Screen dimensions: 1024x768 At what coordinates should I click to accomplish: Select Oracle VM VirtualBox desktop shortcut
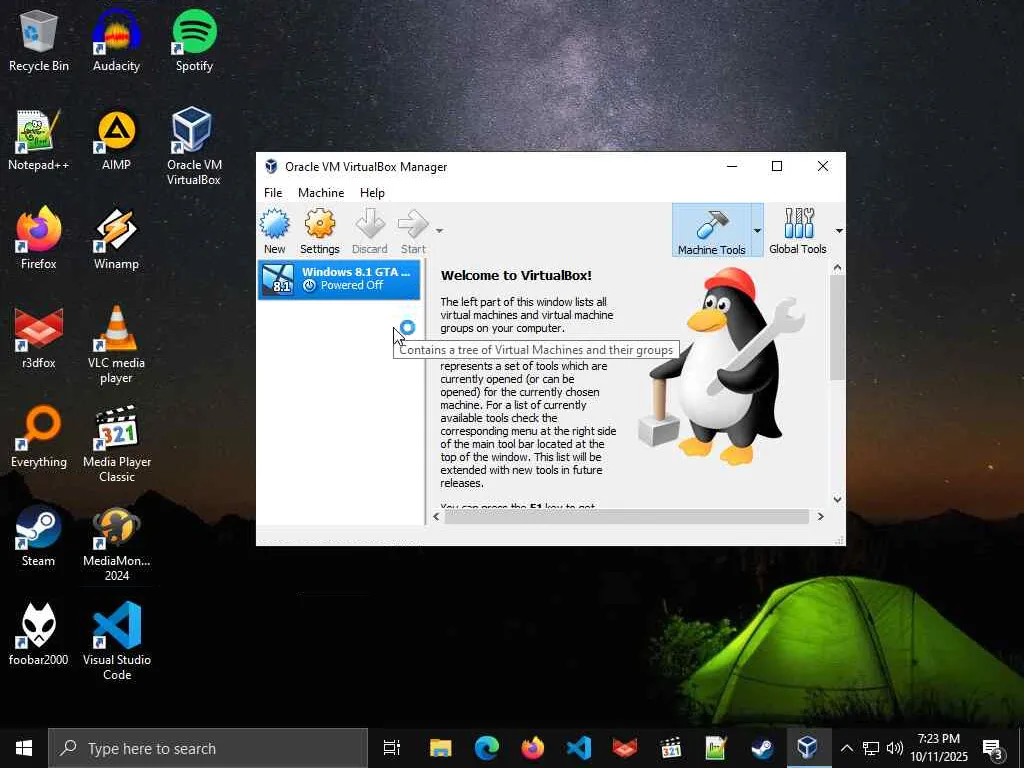point(194,146)
